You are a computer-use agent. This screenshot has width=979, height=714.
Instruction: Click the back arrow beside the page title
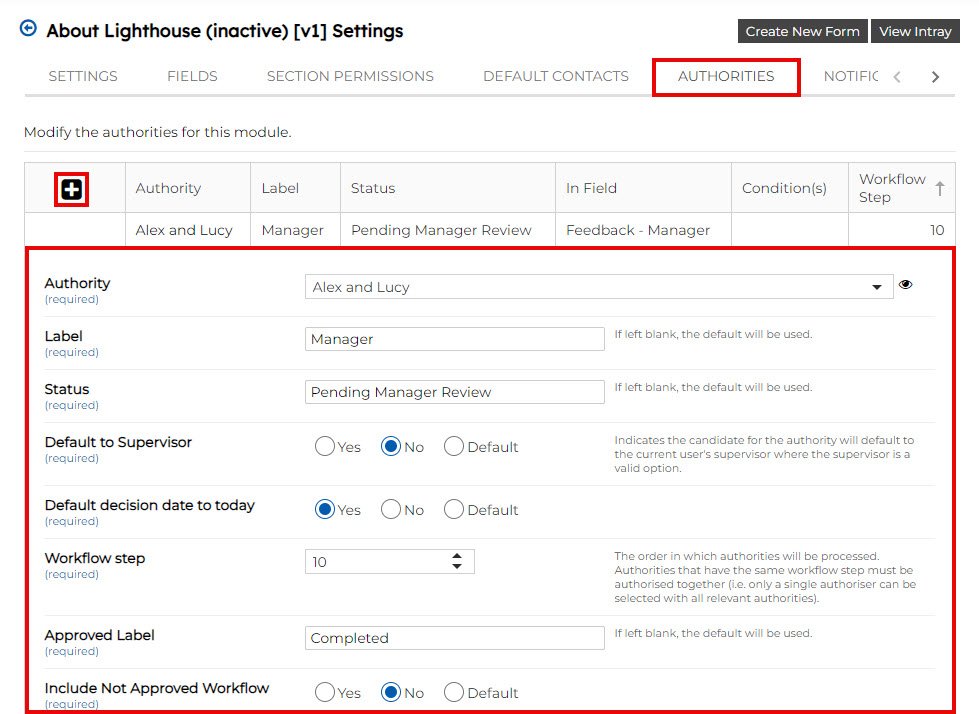28,29
